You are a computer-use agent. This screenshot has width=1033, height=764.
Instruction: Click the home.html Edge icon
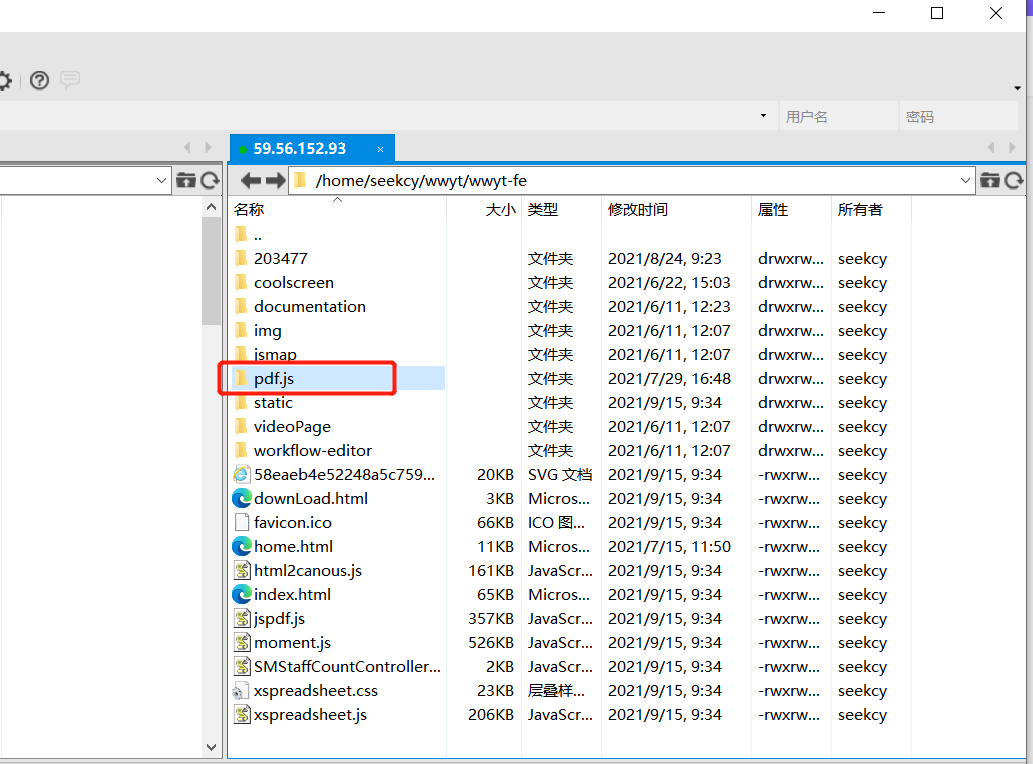(242, 547)
